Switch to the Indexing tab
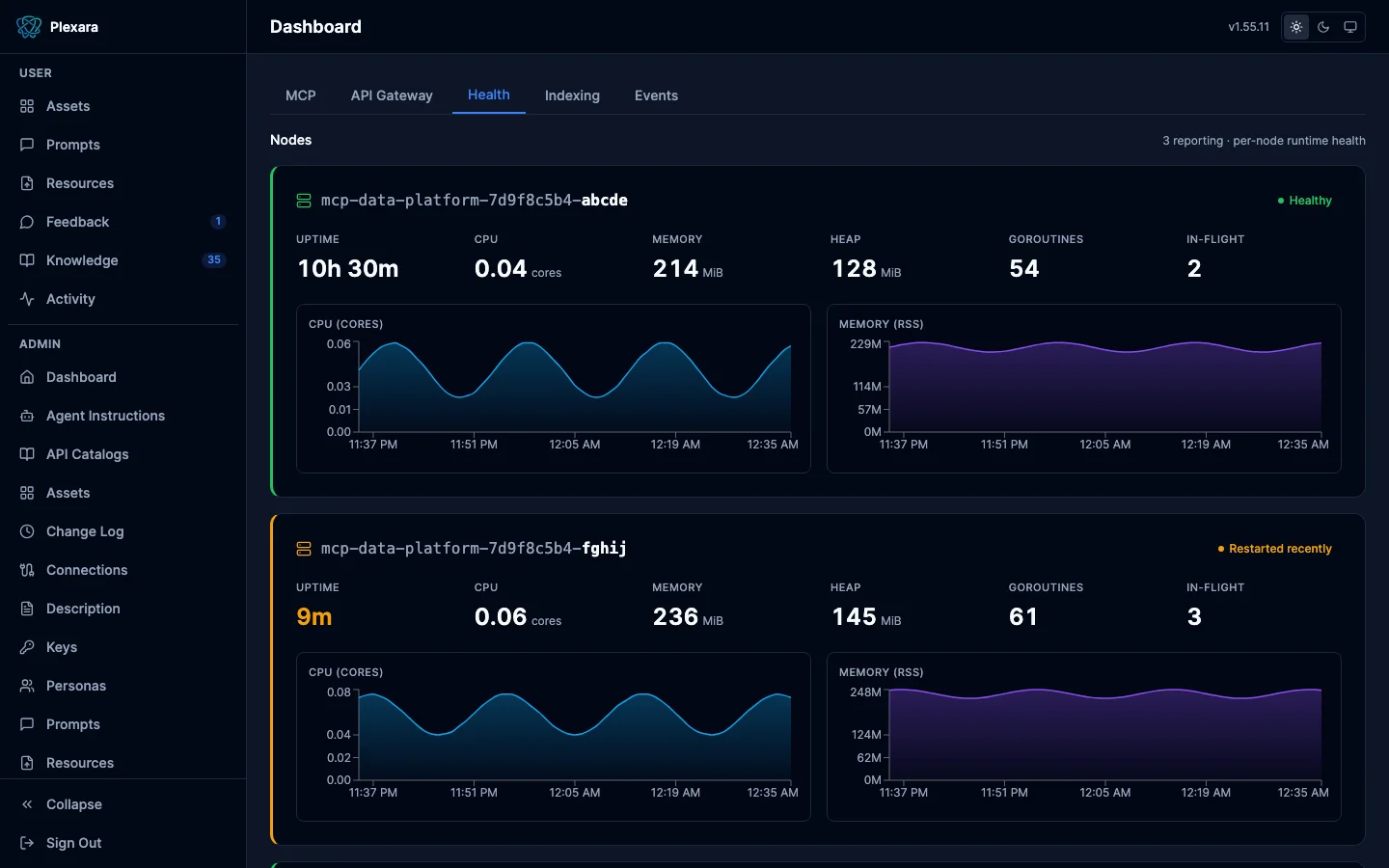The width and height of the screenshot is (1389, 868). tap(572, 95)
